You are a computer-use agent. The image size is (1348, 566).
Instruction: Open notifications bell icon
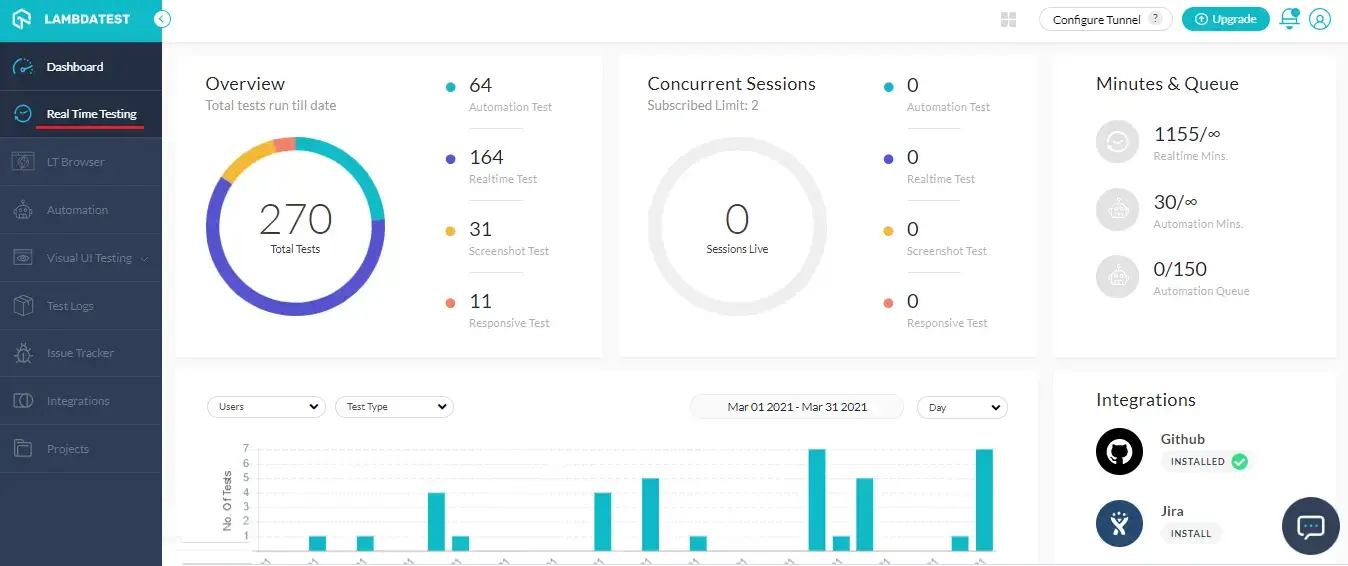coord(1290,19)
